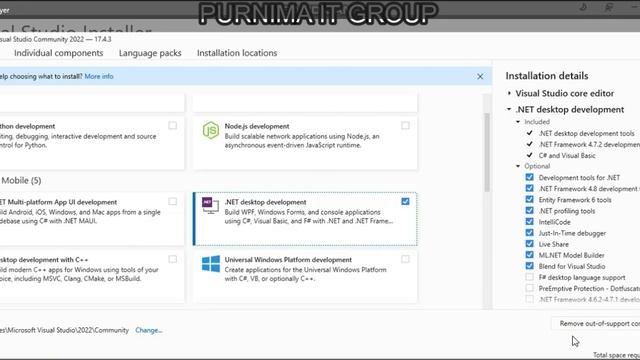Check F# desktop language support option
The width and height of the screenshot is (640, 360).
(529, 277)
